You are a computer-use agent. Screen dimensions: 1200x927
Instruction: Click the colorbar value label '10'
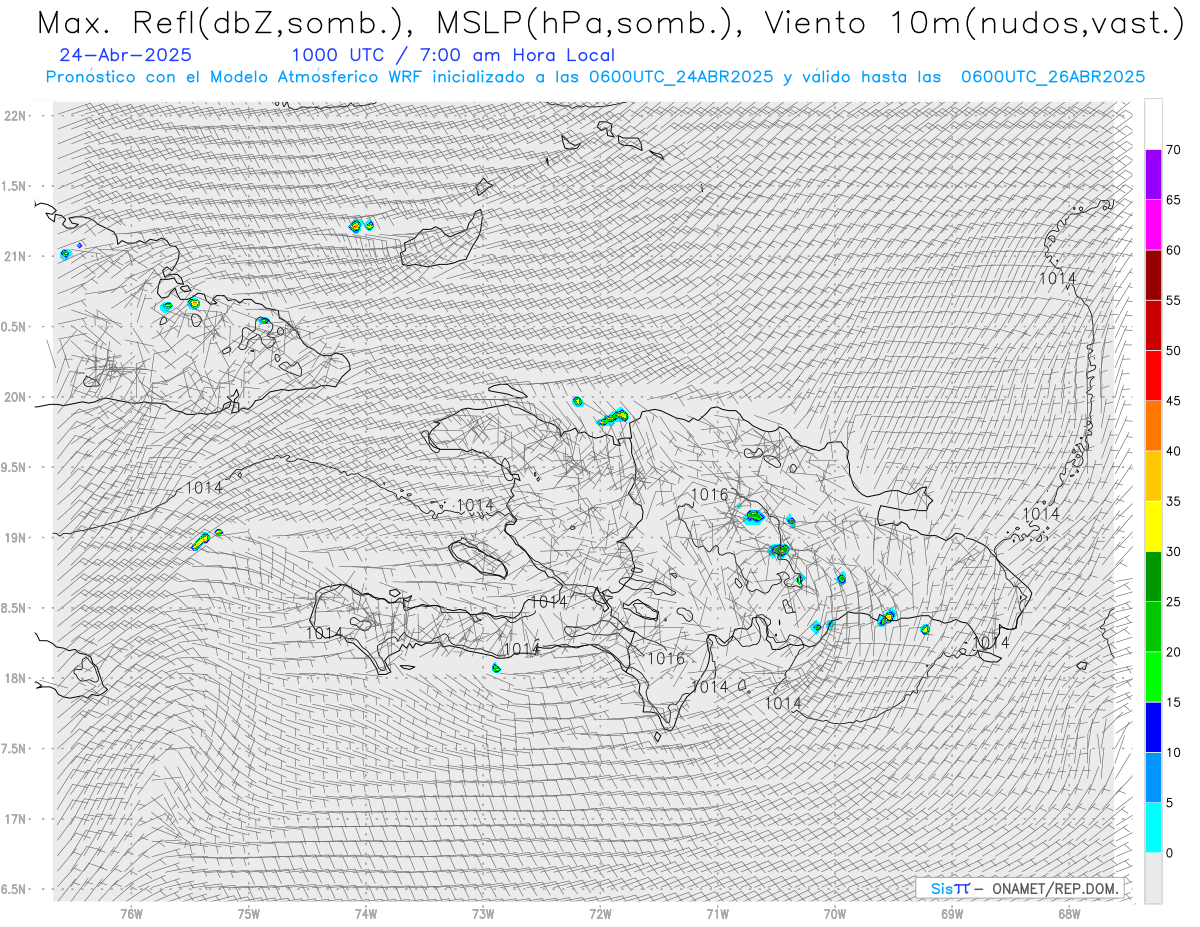pos(1173,753)
